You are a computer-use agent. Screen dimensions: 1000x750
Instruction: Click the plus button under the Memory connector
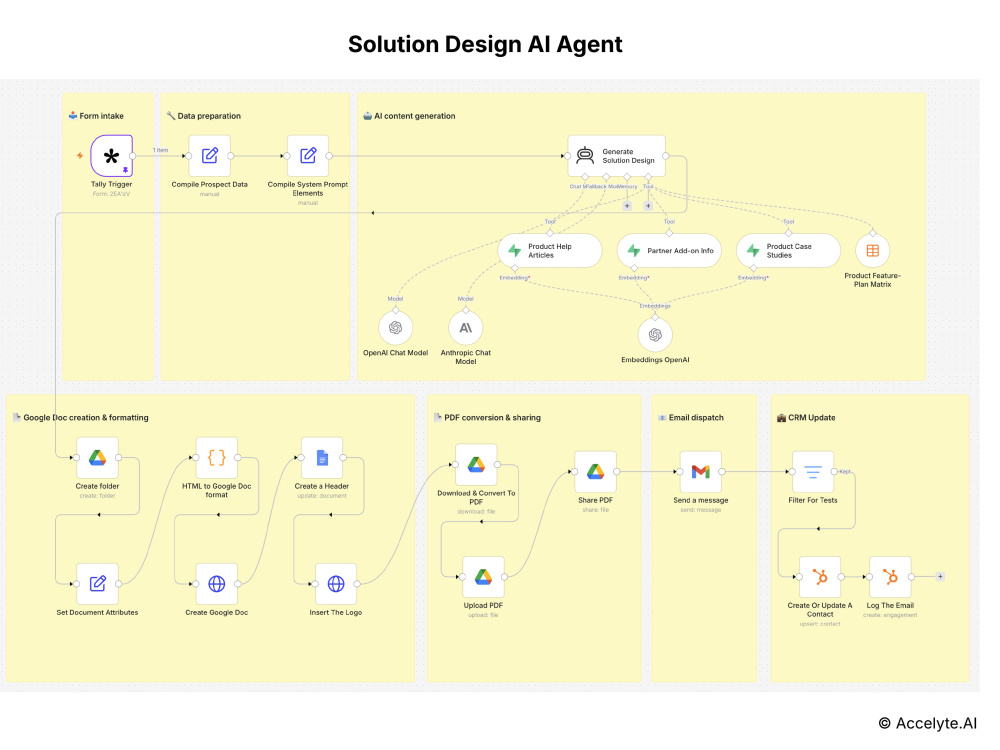pyautogui.click(x=627, y=206)
